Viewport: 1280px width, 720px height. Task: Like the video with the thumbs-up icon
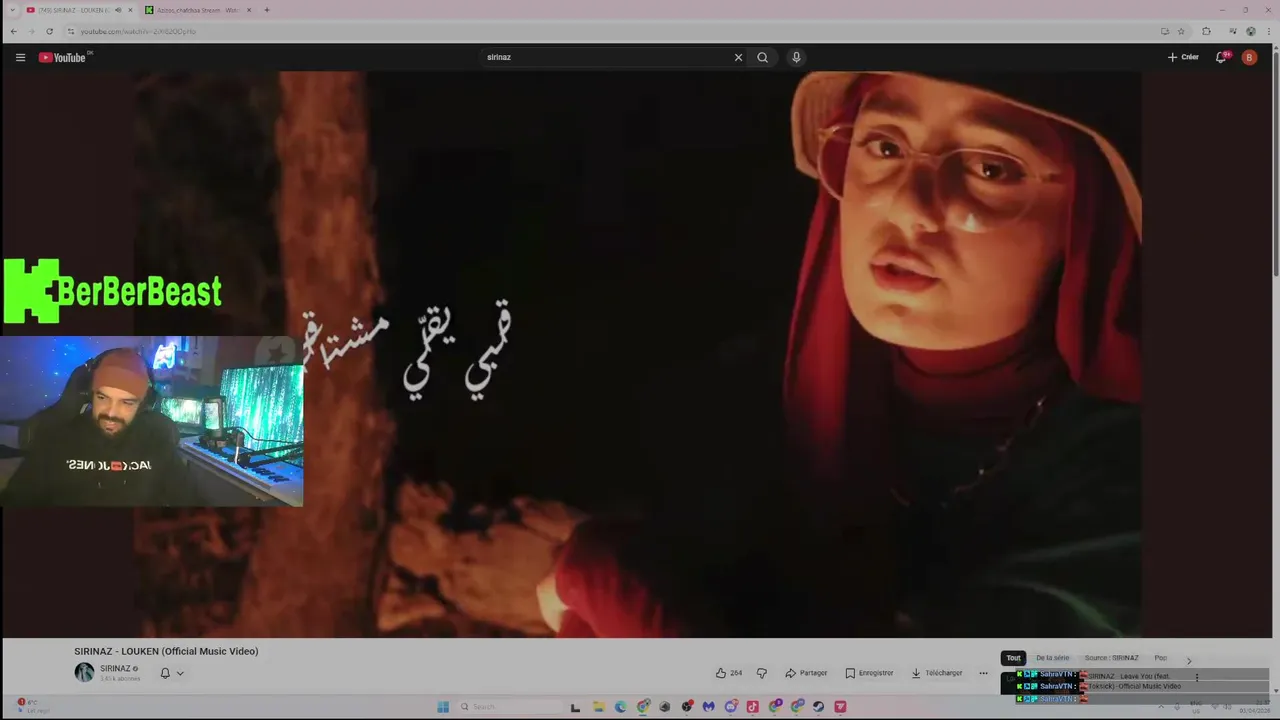click(729, 673)
